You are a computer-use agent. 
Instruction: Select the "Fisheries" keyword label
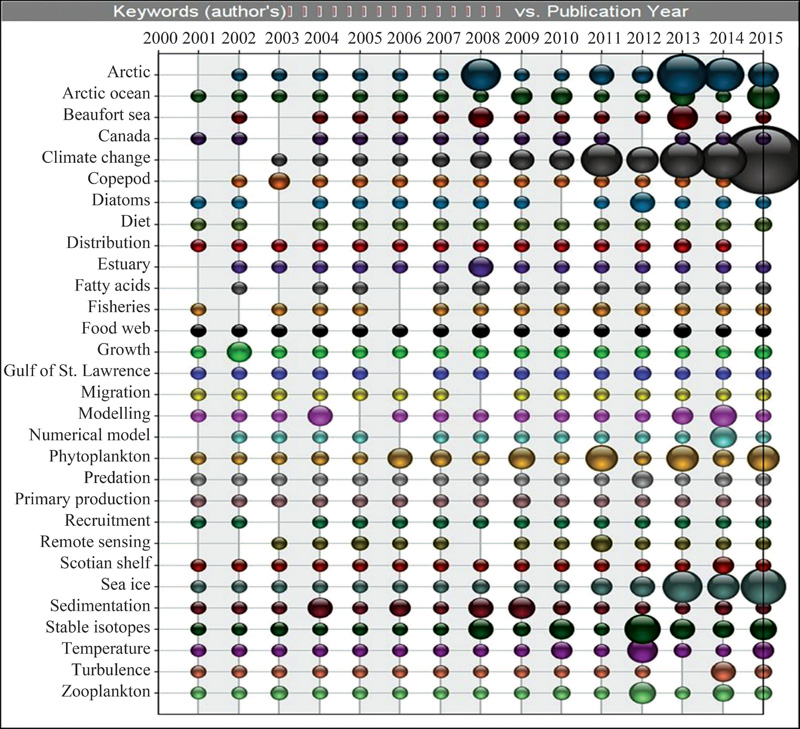[x=119, y=307]
